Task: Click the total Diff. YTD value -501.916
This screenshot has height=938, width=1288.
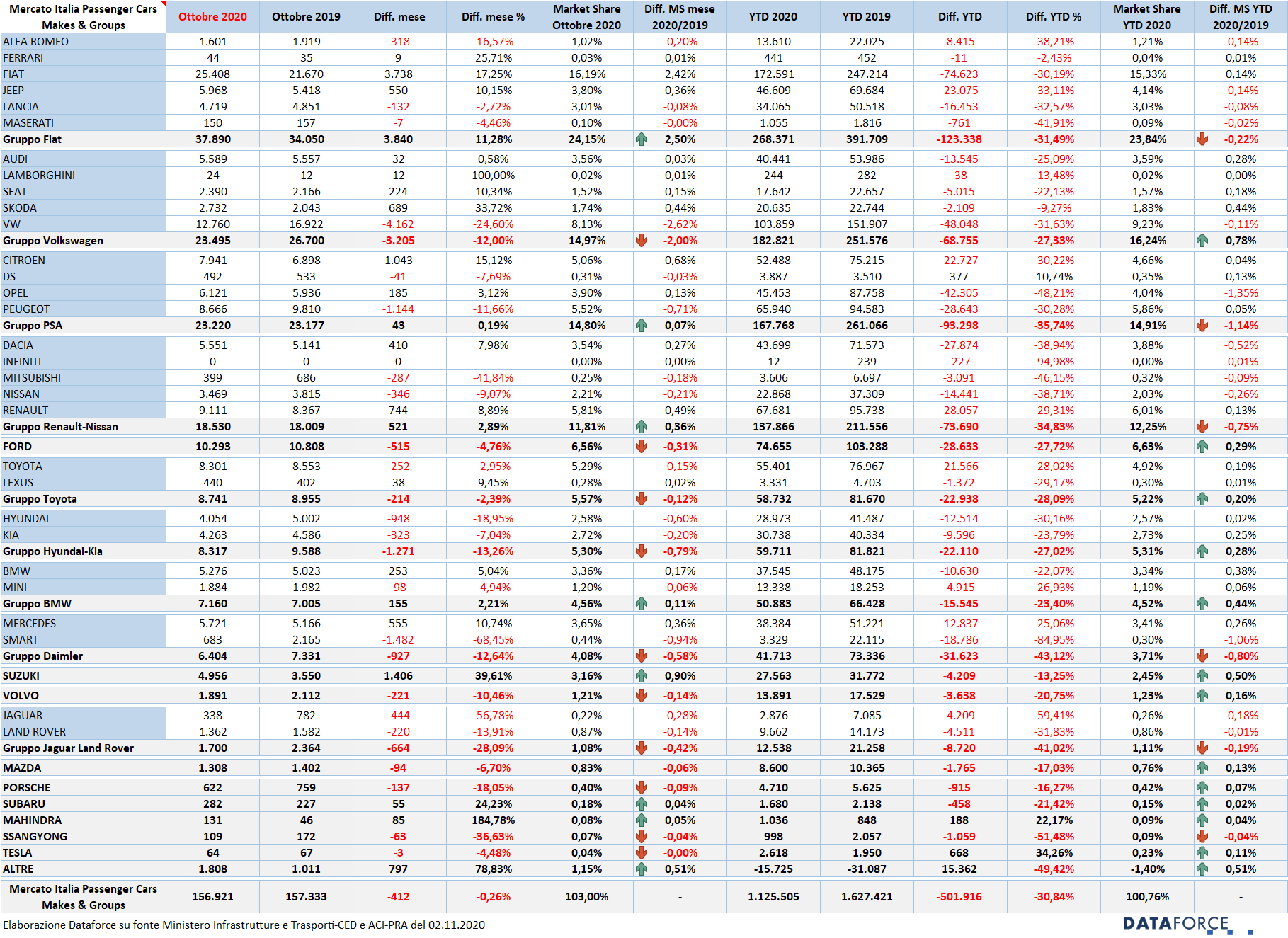Action: pos(959,897)
